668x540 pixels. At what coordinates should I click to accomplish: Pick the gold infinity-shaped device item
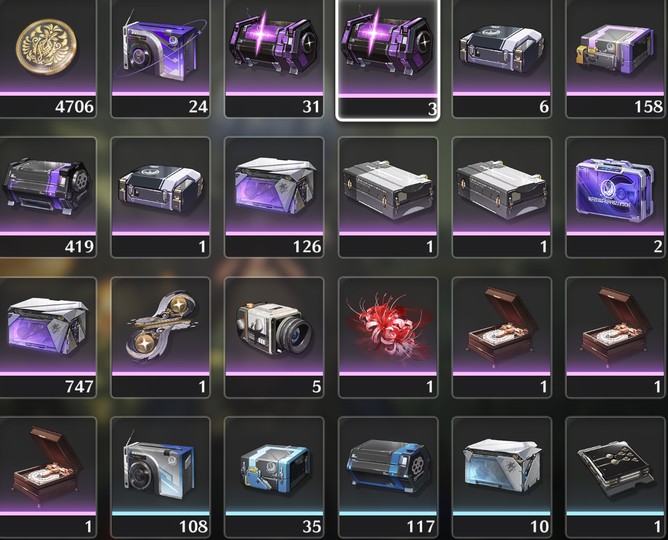161,338
